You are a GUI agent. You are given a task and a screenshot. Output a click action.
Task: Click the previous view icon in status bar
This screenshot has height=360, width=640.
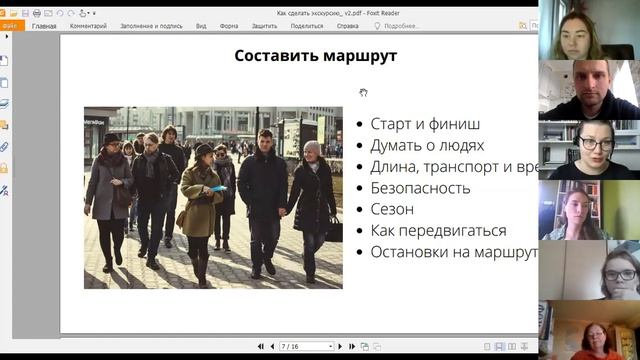coord(365,347)
